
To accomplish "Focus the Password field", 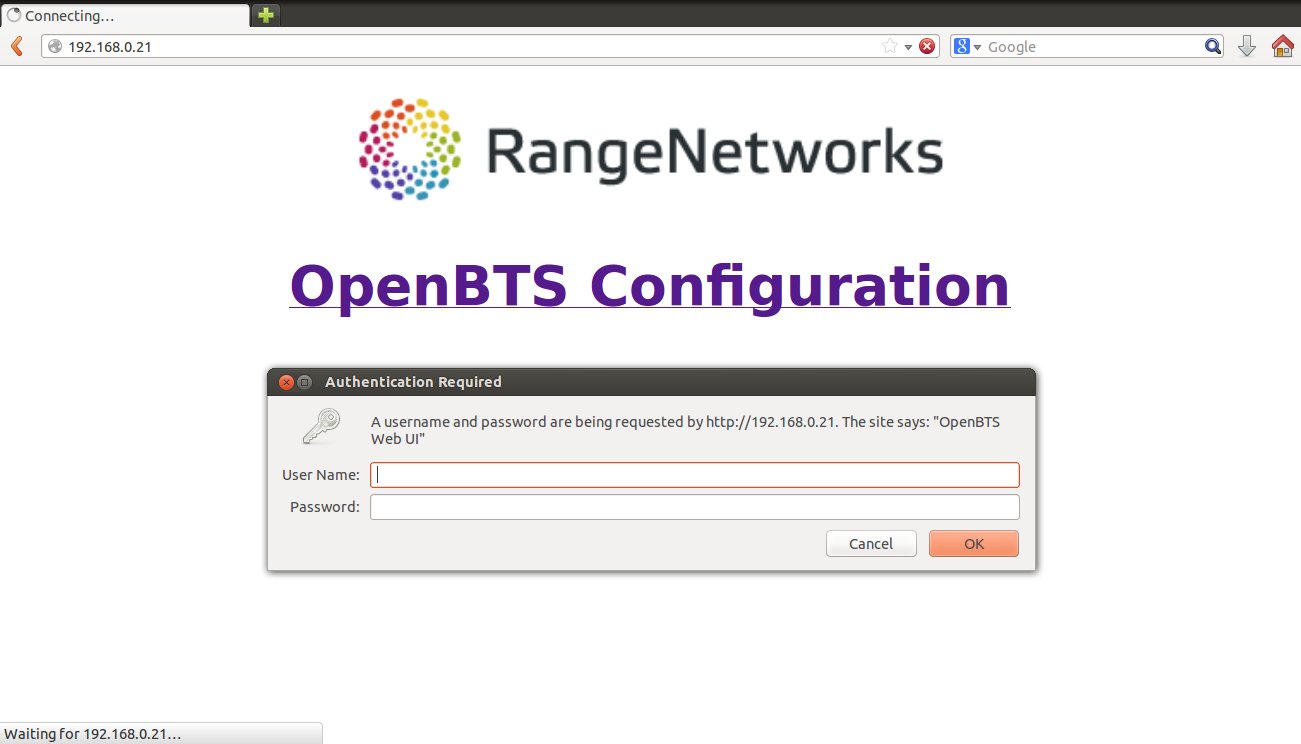I will [x=695, y=507].
